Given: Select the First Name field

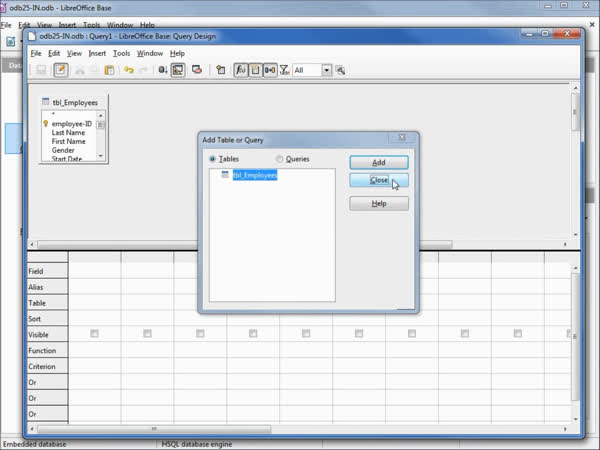Looking at the screenshot, I should 68,141.
